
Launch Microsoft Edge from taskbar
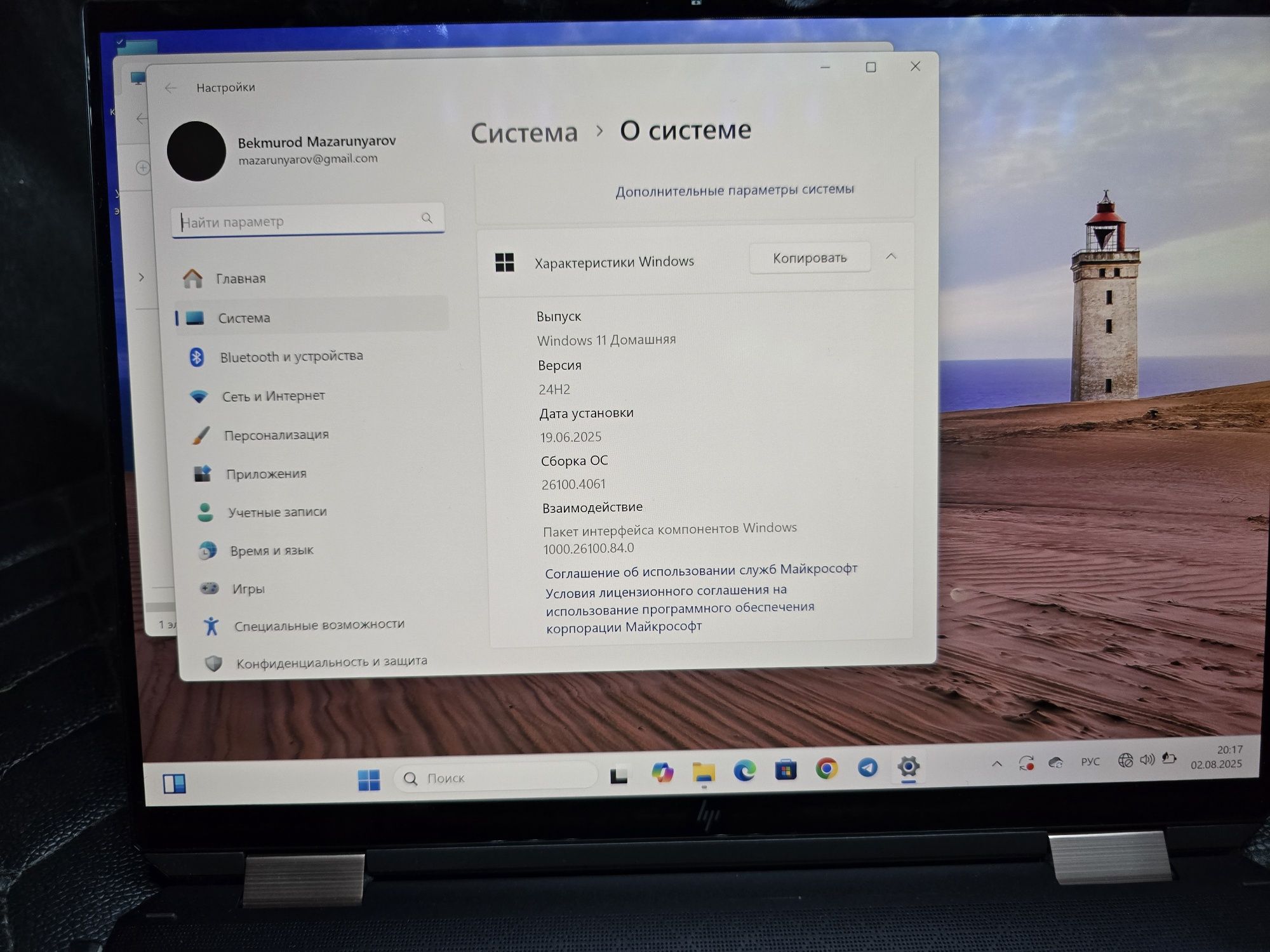(x=745, y=770)
